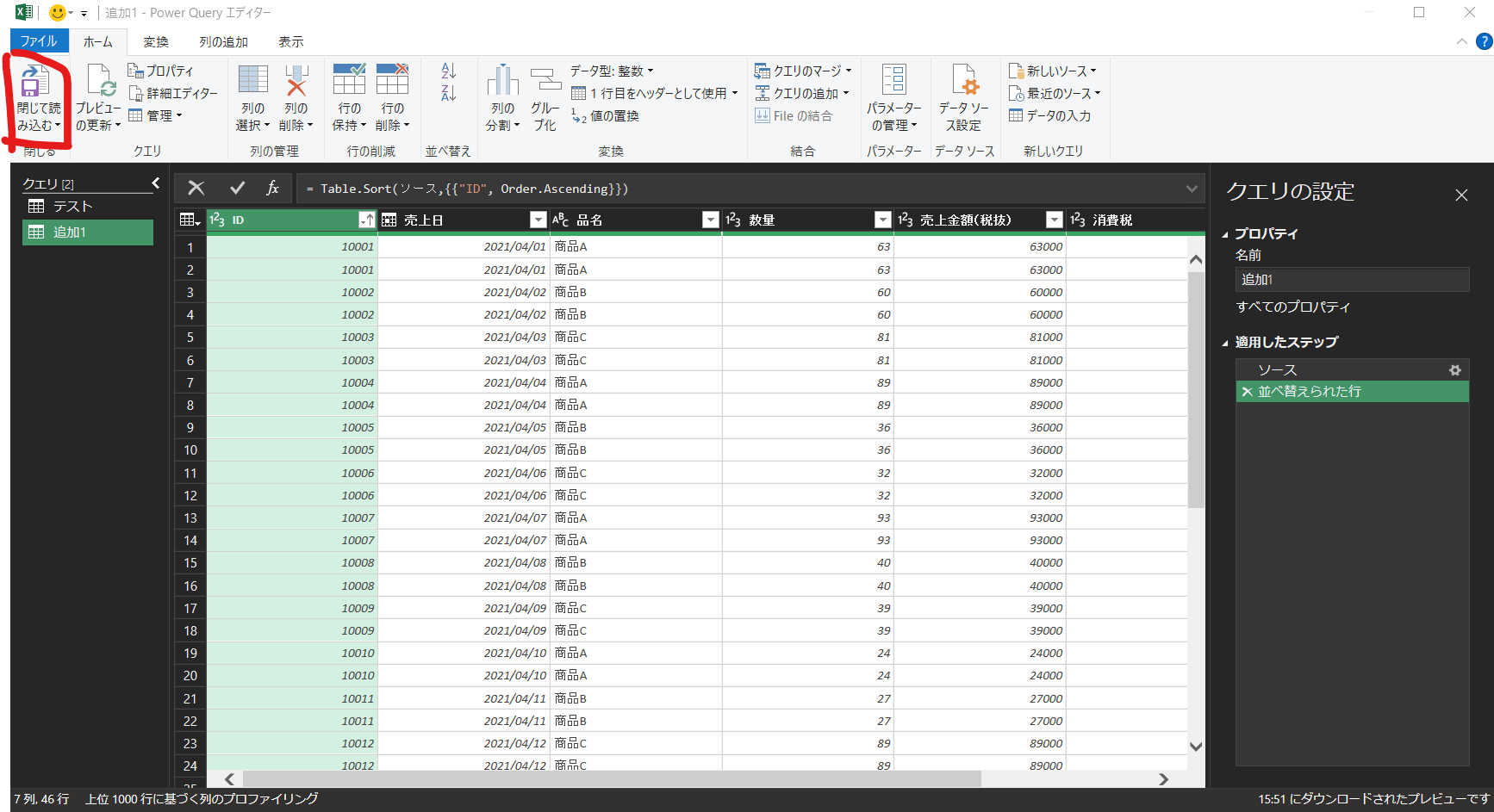Expand the formula bar with chevron

1192,189
